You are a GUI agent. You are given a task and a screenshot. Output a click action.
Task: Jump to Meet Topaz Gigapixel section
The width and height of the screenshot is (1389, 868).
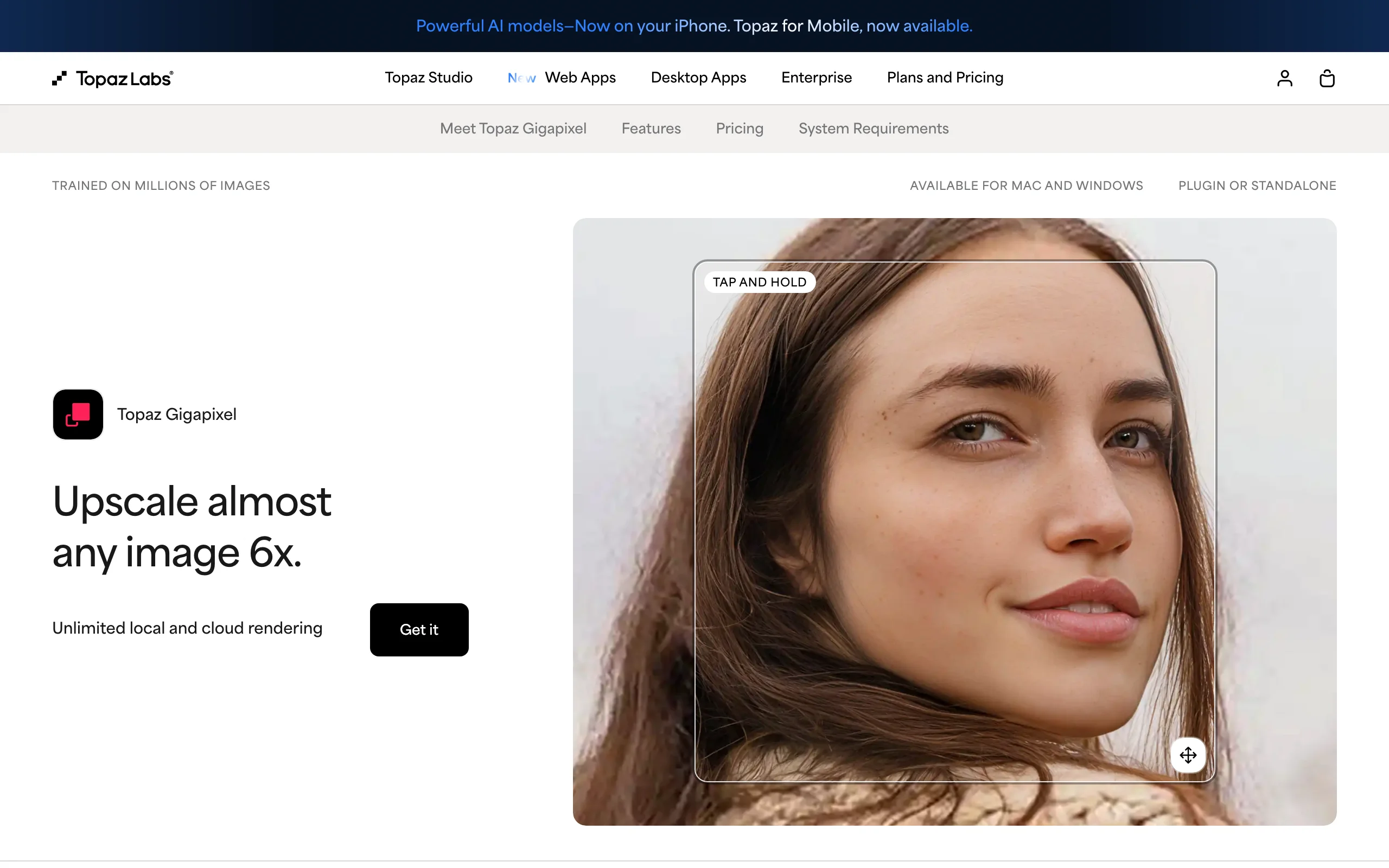[513, 129]
